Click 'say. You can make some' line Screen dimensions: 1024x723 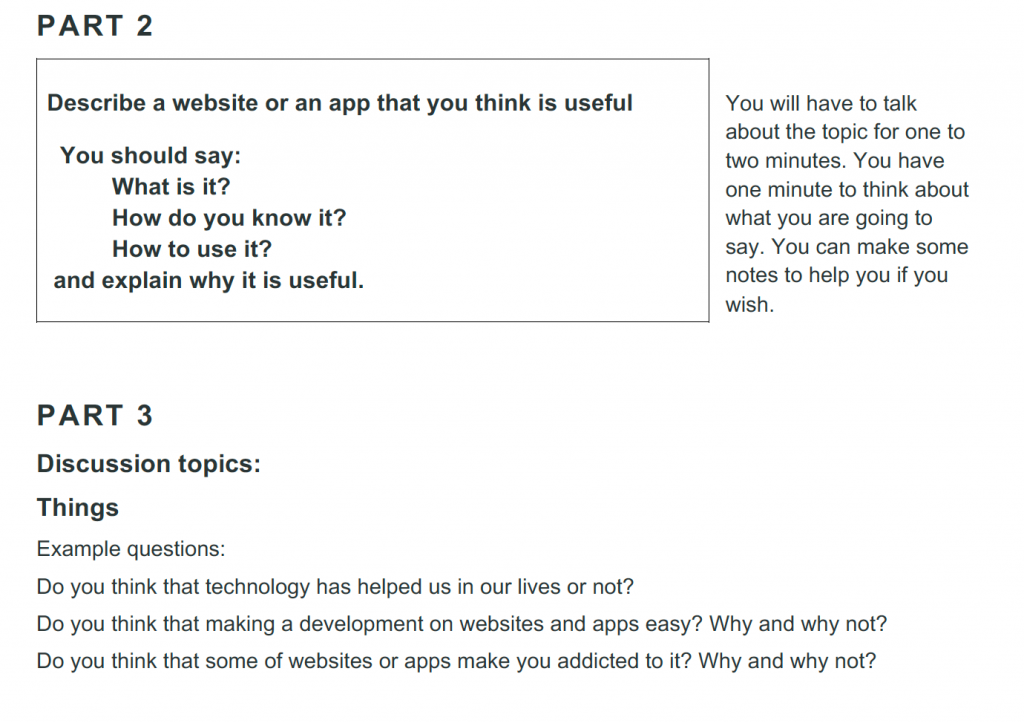pos(847,247)
